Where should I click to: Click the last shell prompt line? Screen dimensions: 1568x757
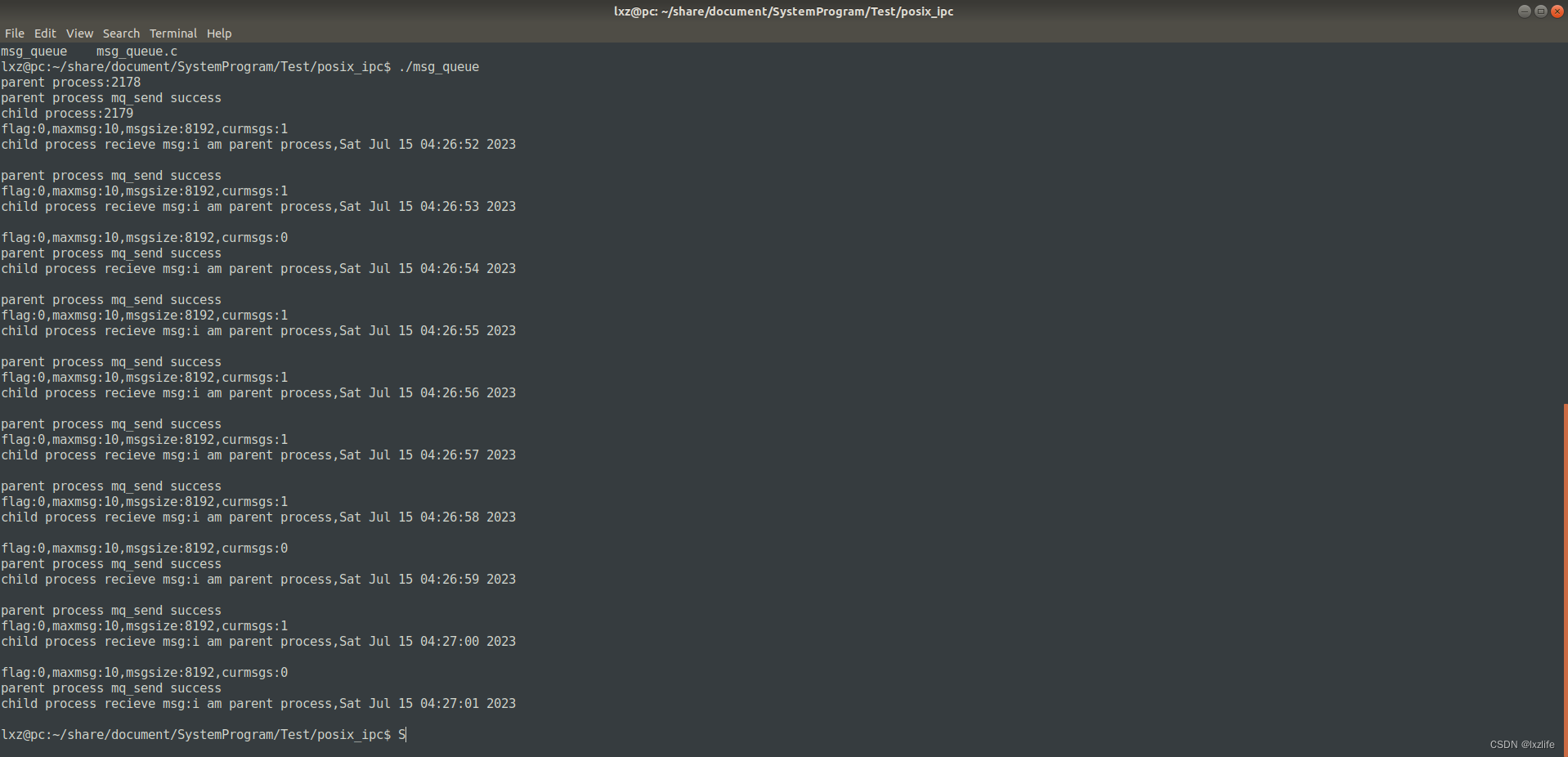204,735
